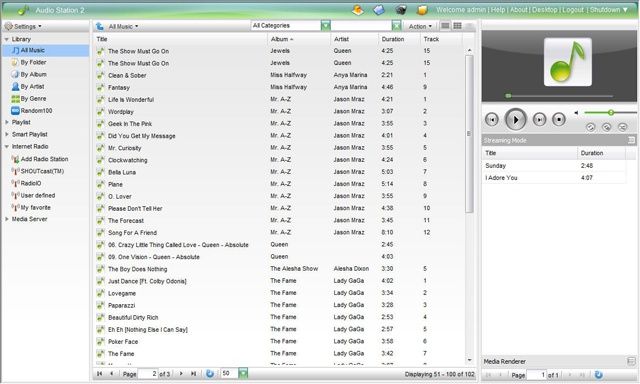Click the song list vertical scrollbar
This screenshot has height=384, width=640.
[x=469, y=134]
